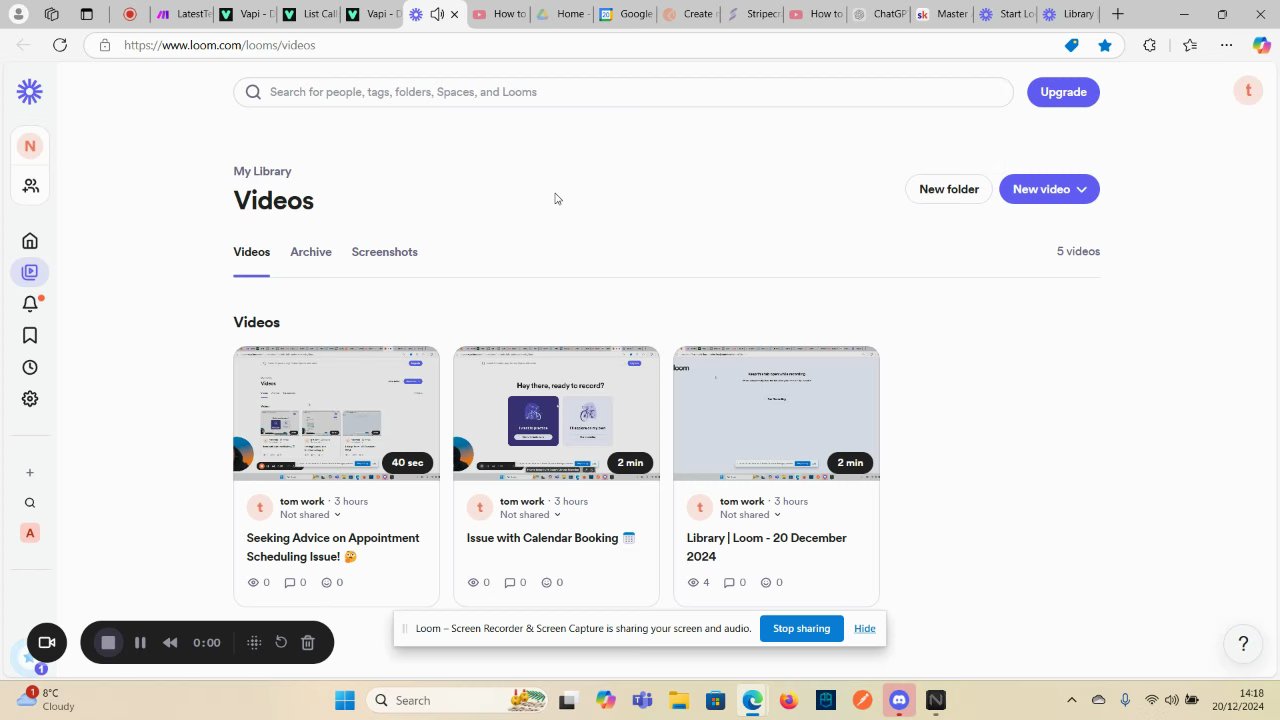Reload the browser page

(x=60, y=45)
